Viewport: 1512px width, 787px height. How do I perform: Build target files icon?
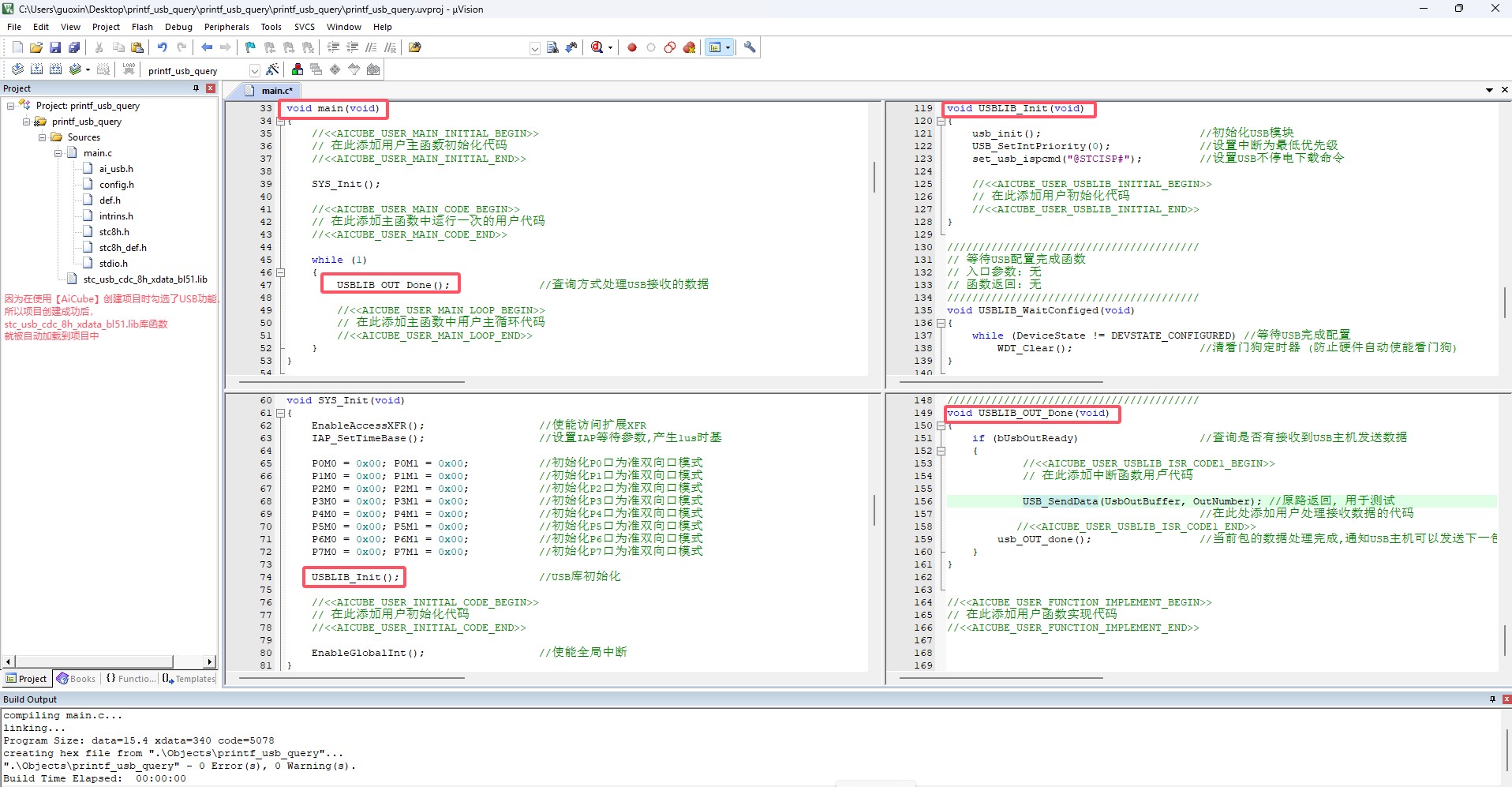(36, 69)
